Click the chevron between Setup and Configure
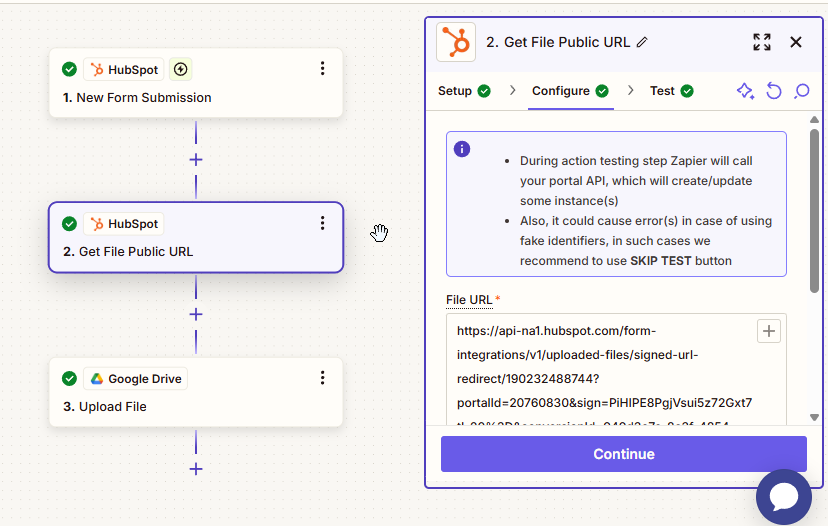 (x=512, y=91)
